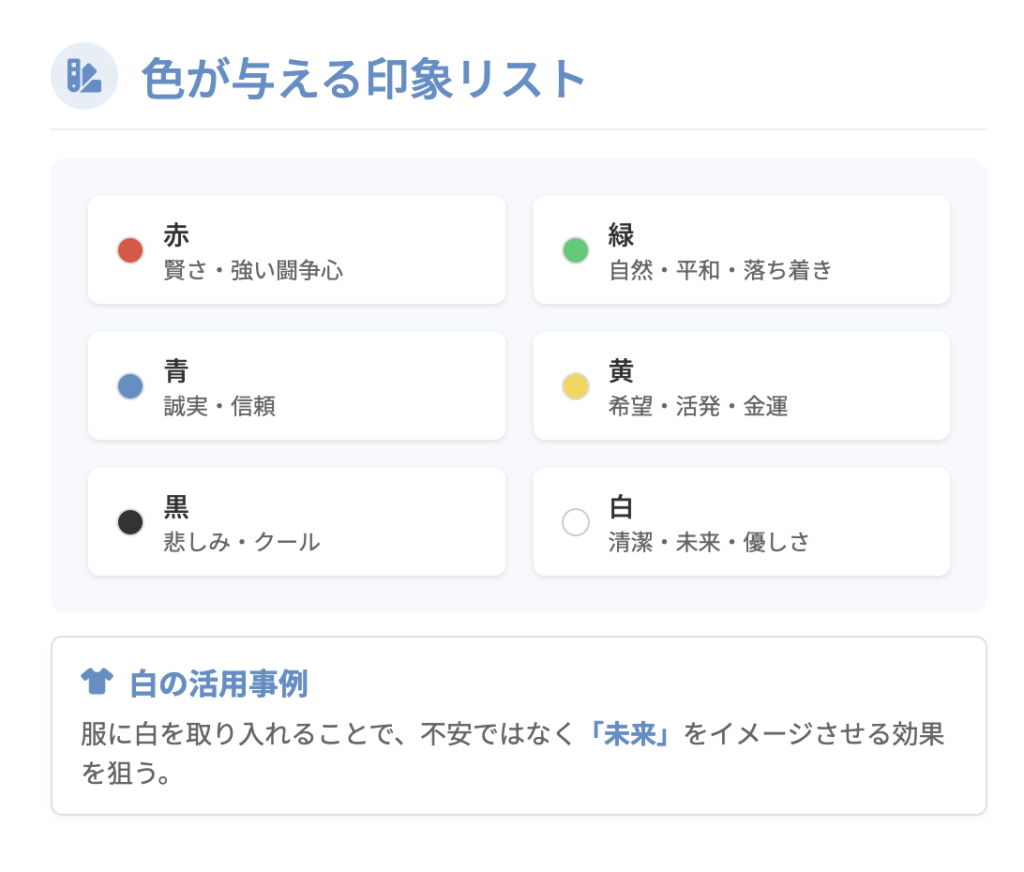Click the red color dot

click(130, 250)
